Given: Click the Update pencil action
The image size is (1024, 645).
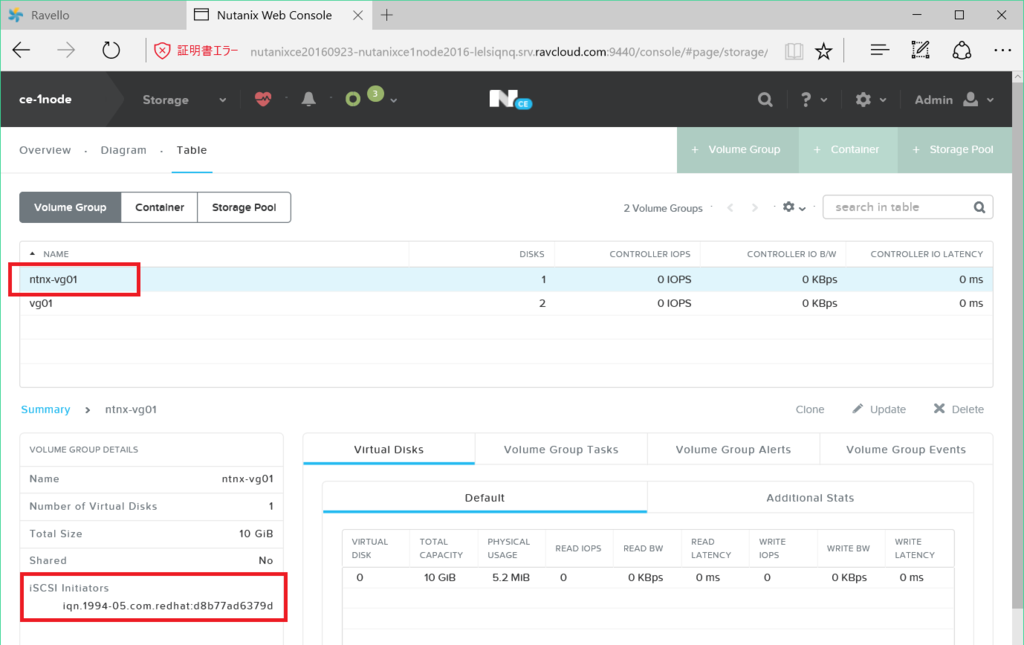Looking at the screenshot, I should click(x=879, y=409).
